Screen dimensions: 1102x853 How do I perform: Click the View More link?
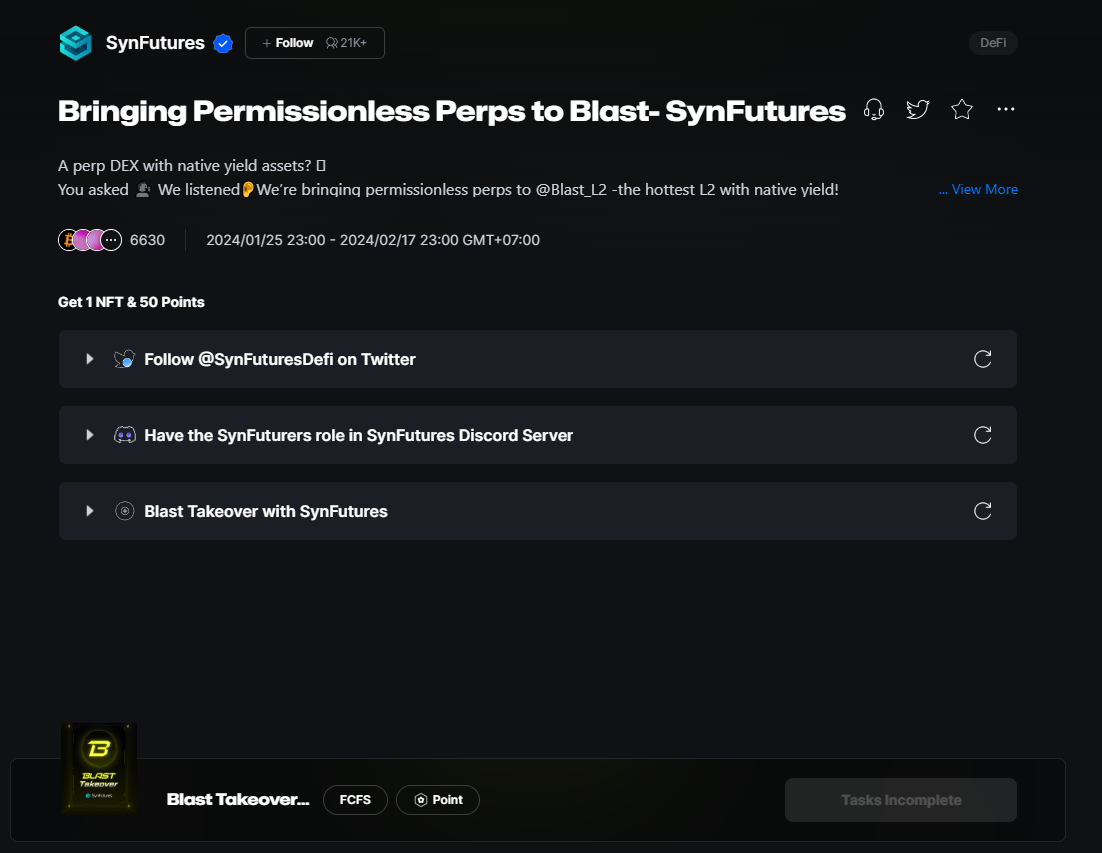point(979,189)
